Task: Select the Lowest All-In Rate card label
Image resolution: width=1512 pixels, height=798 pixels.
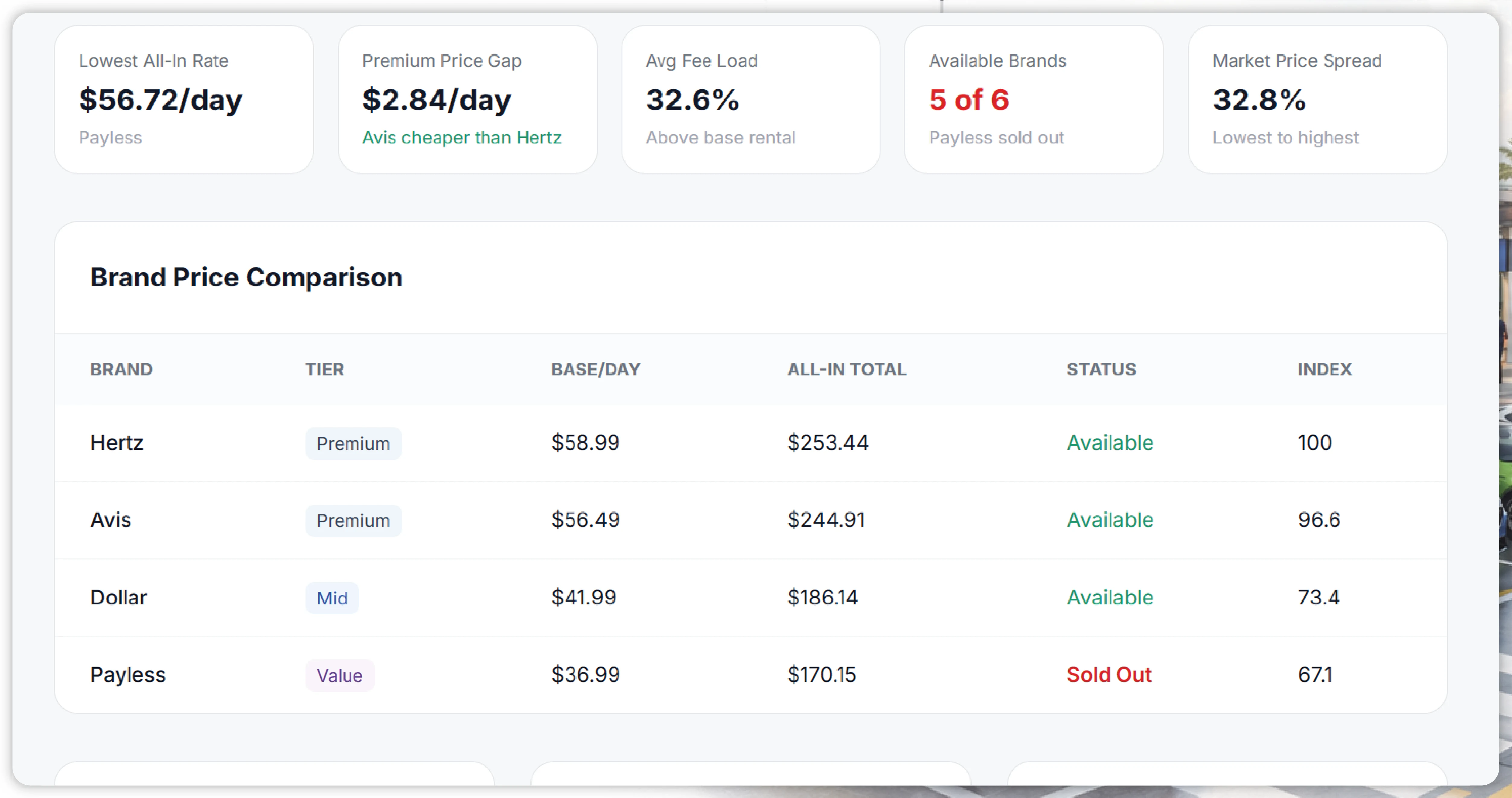Action: point(154,61)
